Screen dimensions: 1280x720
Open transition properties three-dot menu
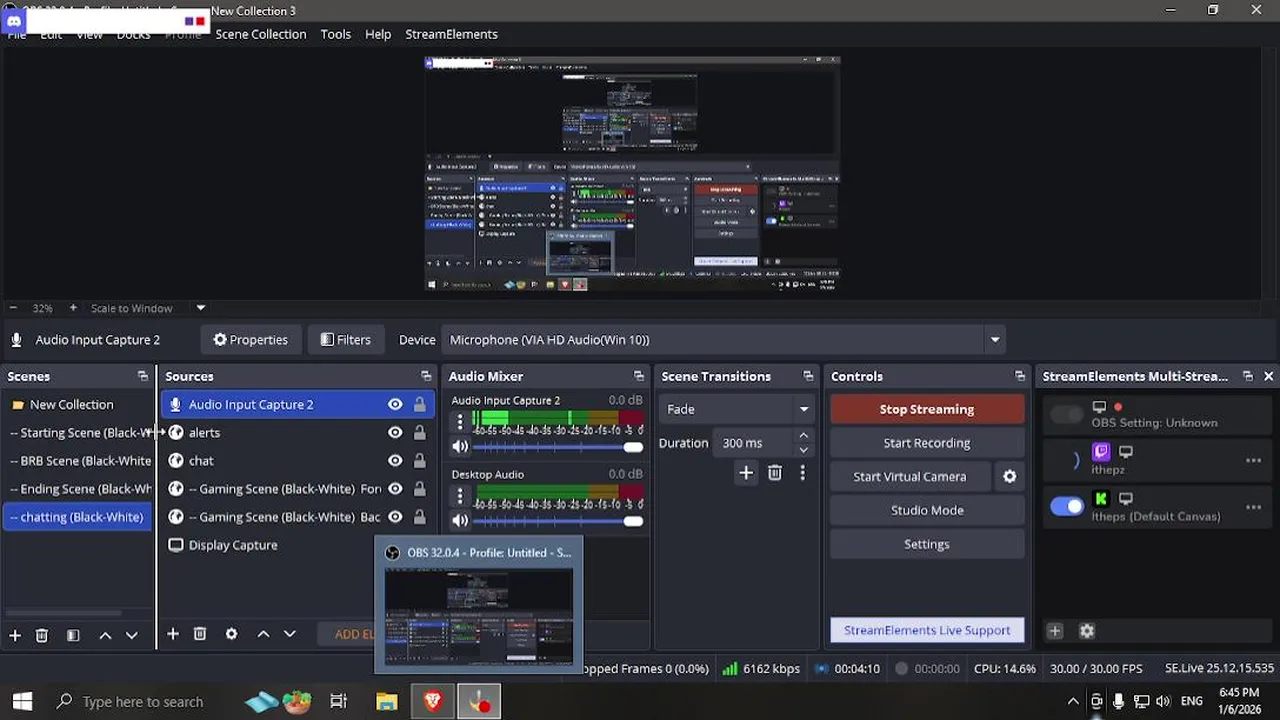coord(802,473)
